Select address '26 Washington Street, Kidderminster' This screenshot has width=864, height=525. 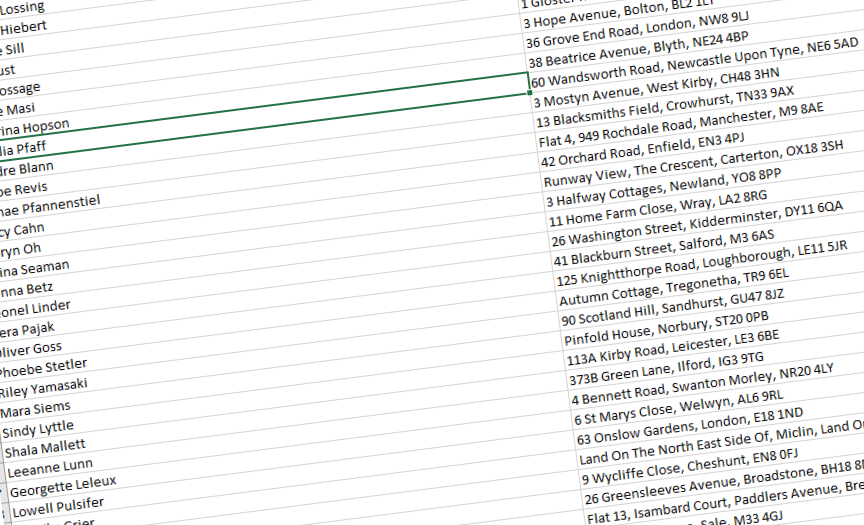[697, 224]
